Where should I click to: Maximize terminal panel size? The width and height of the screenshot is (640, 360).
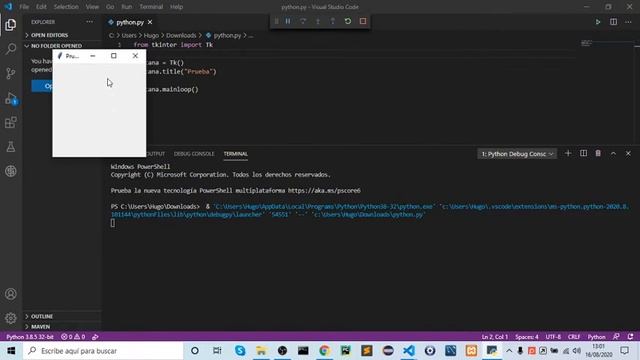613,153
